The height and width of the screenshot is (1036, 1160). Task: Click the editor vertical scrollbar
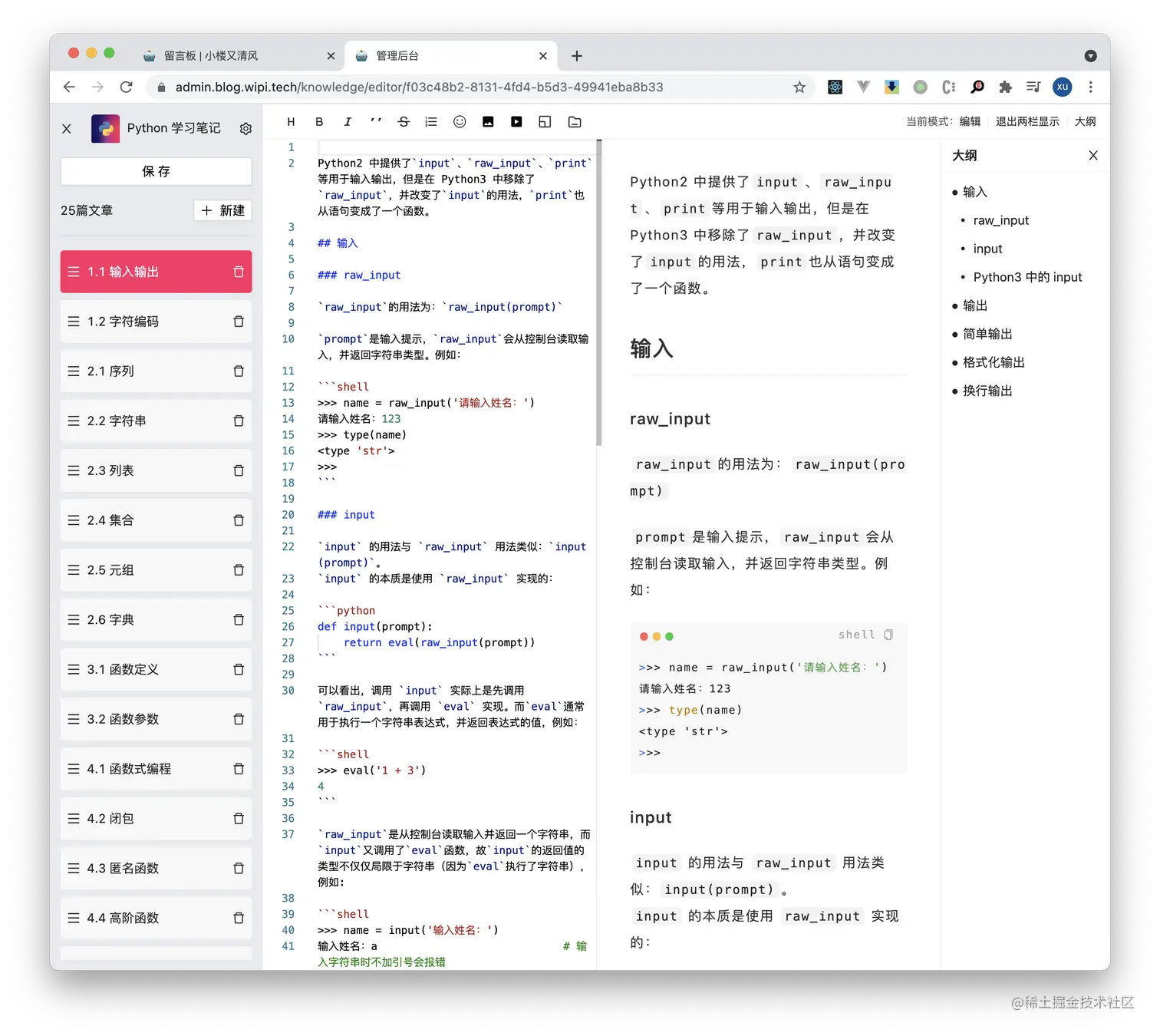point(598,292)
